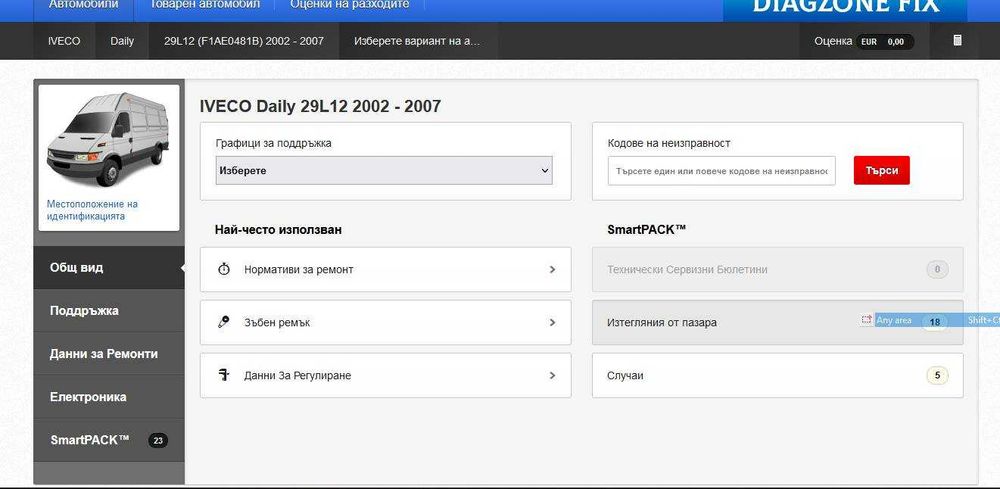Click the SmartPACK 23 count badge in sidebar
The image size is (1000, 489).
pos(157,440)
